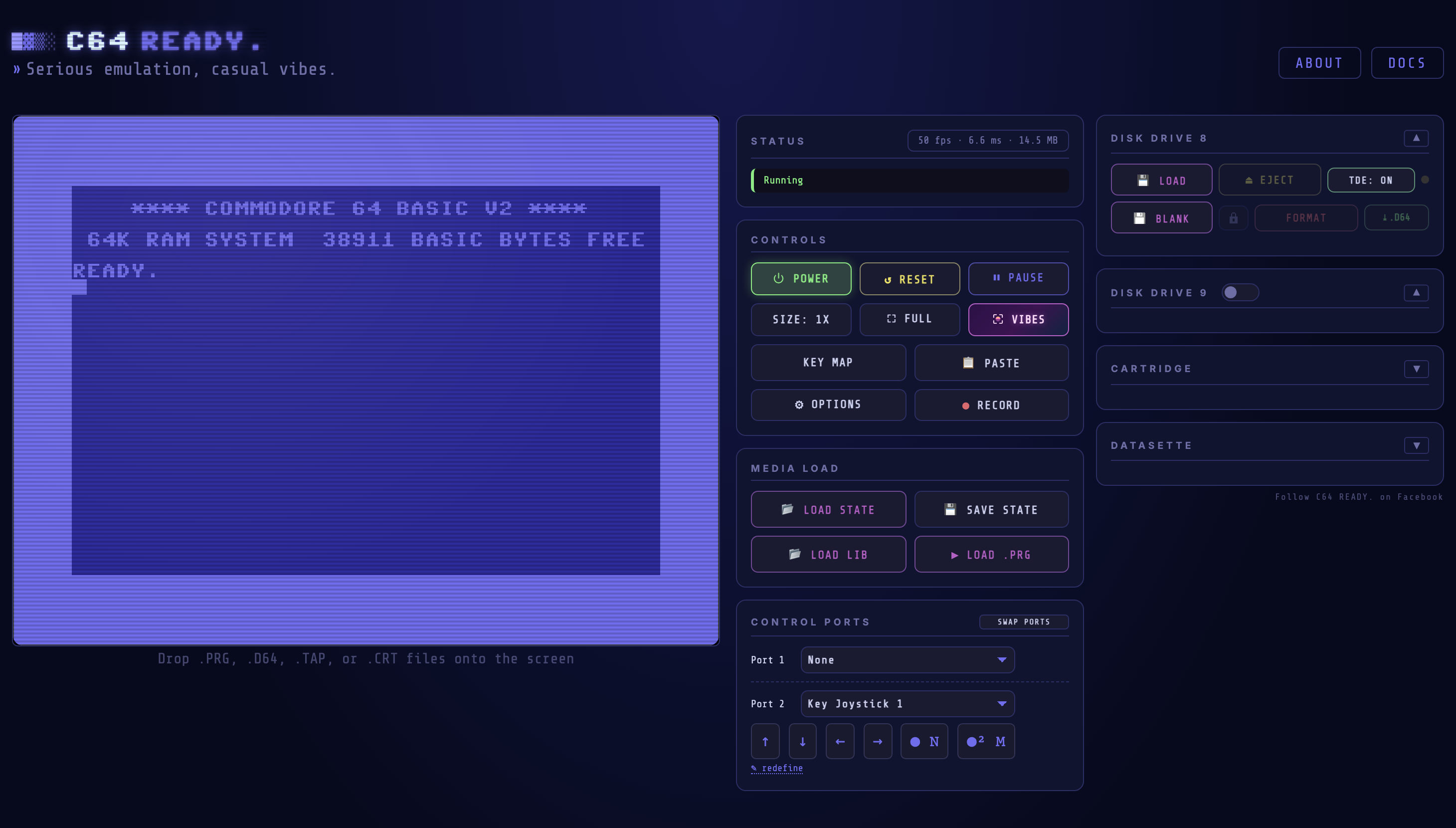Toggle VIBES display mode
Viewport: 1456px width, 828px height.
[1018, 319]
